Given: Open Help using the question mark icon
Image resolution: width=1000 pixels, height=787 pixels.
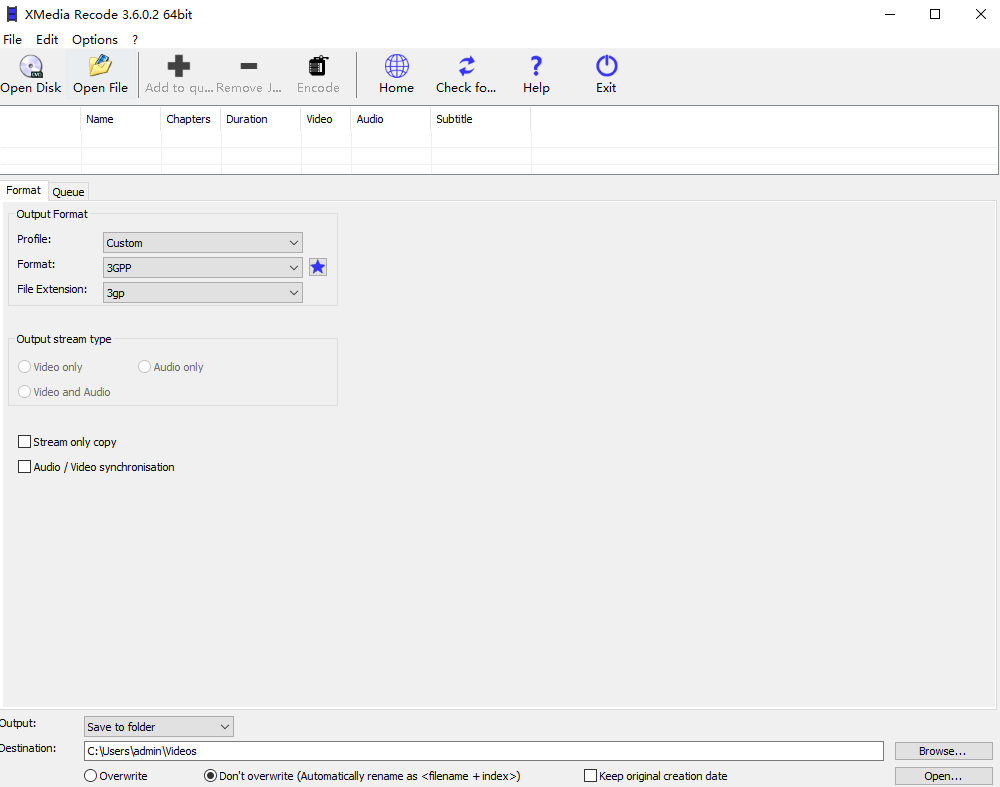Looking at the screenshot, I should [x=536, y=72].
